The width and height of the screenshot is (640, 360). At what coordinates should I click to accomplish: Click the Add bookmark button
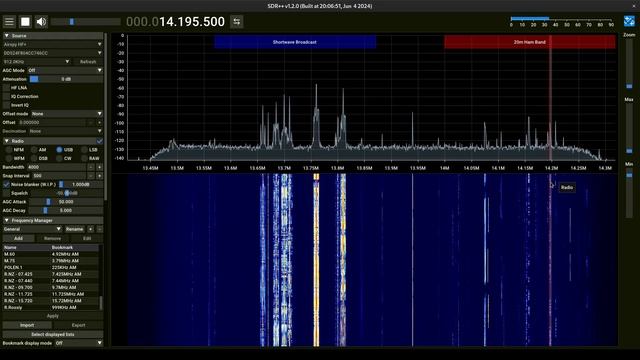point(18,238)
